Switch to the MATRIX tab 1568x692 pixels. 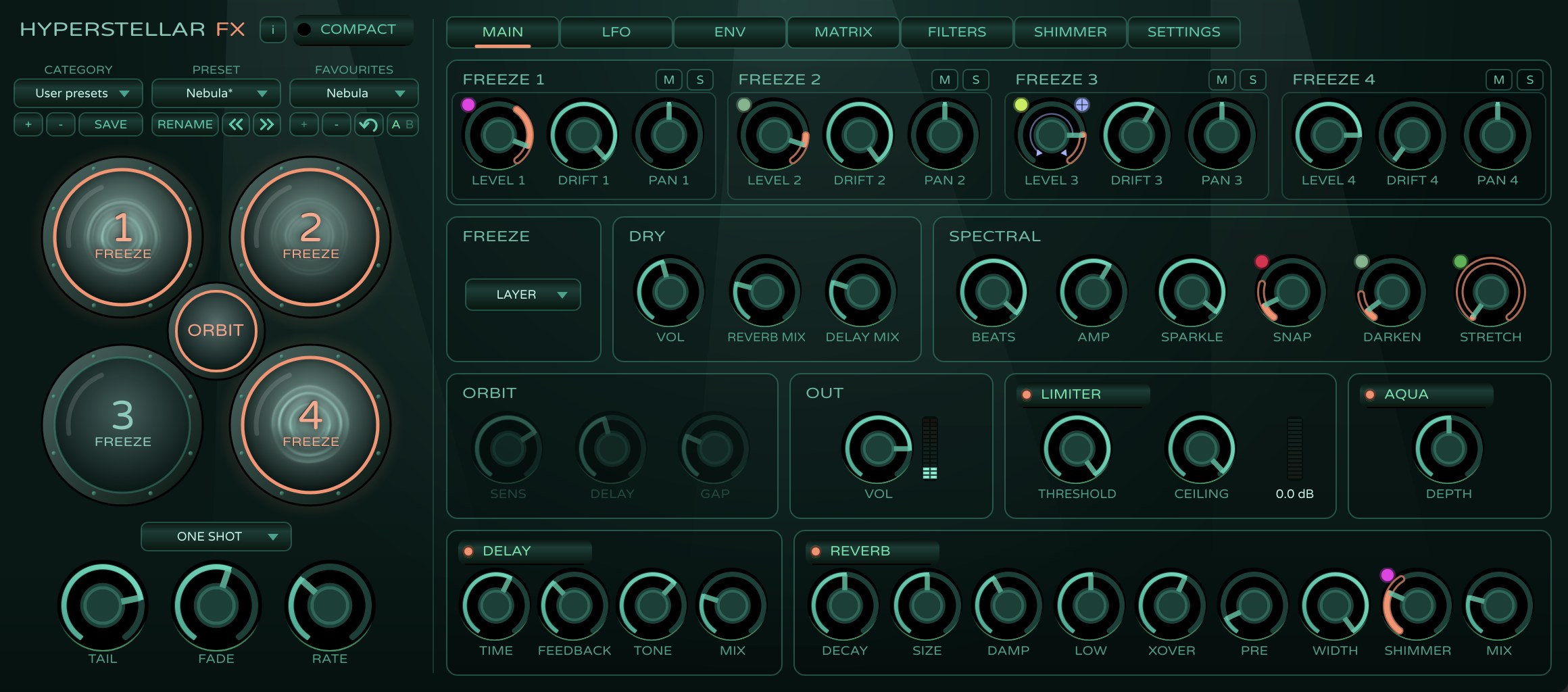(843, 32)
